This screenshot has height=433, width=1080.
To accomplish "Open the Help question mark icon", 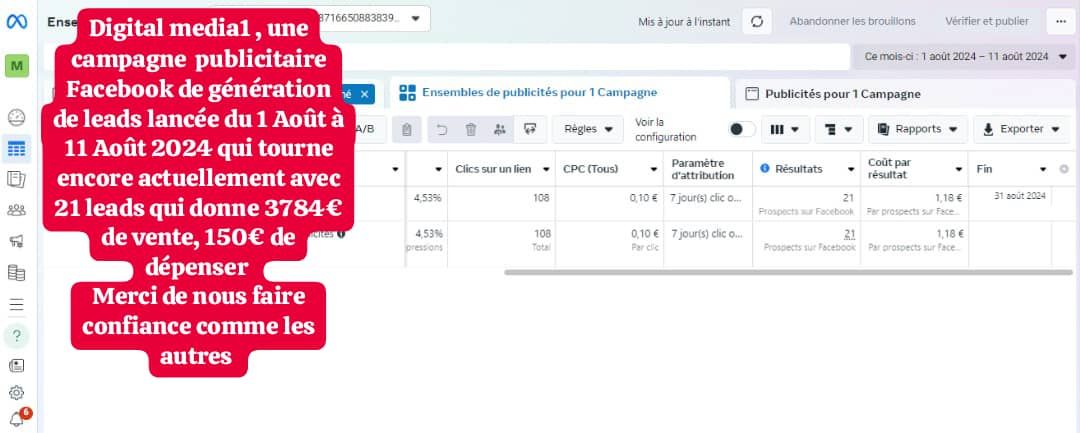I will (17, 335).
